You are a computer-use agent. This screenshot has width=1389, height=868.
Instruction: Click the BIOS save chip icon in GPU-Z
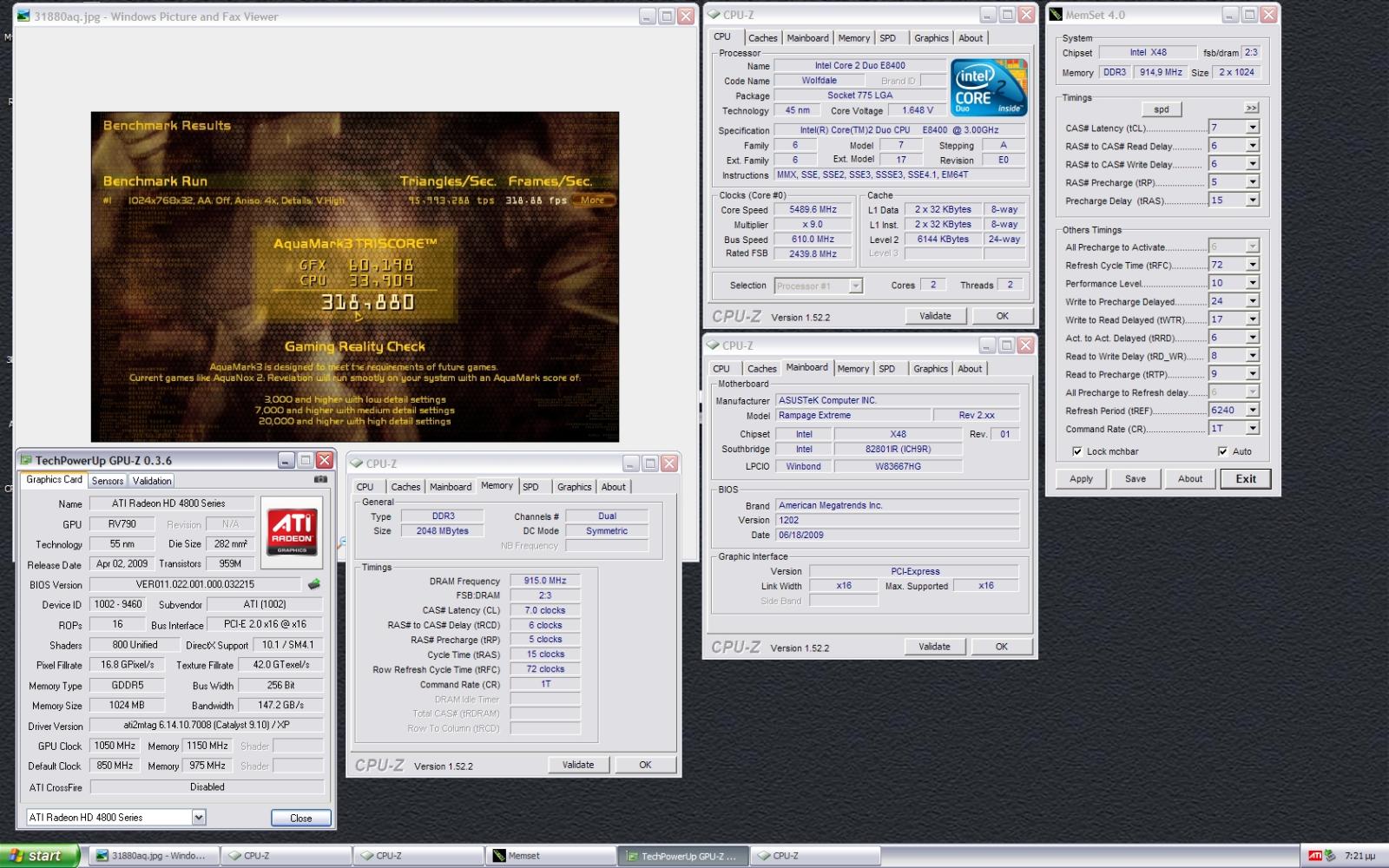tap(313, 584)
